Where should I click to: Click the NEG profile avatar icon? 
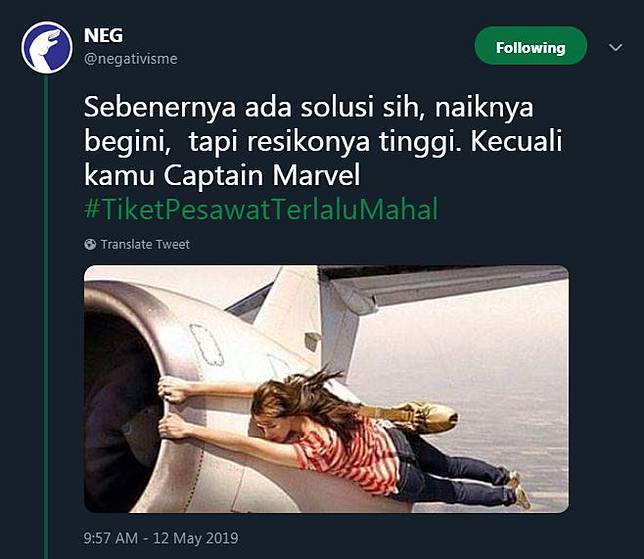47,47
